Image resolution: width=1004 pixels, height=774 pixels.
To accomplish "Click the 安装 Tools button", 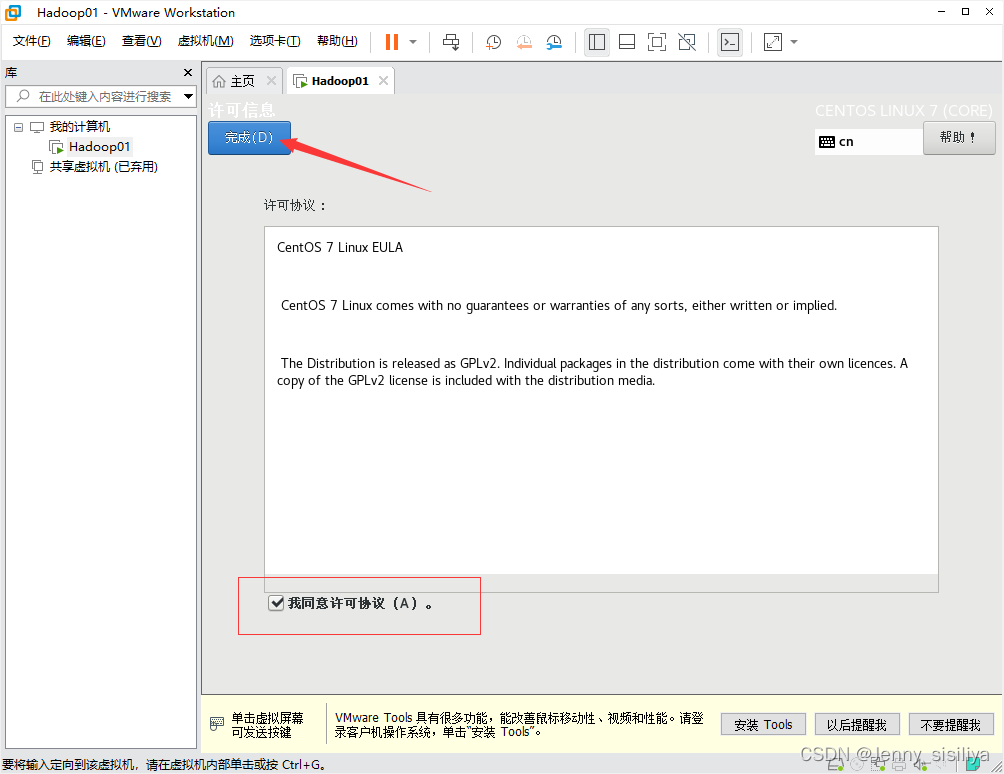I will (763, 725).
